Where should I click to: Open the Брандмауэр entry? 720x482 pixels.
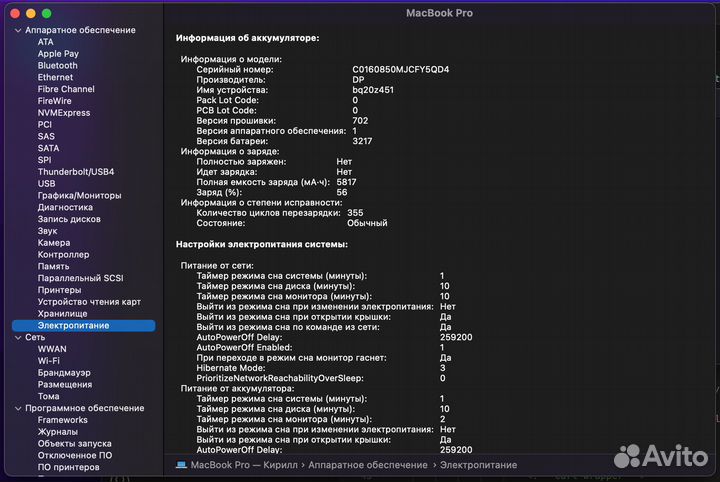pos(64,373)
